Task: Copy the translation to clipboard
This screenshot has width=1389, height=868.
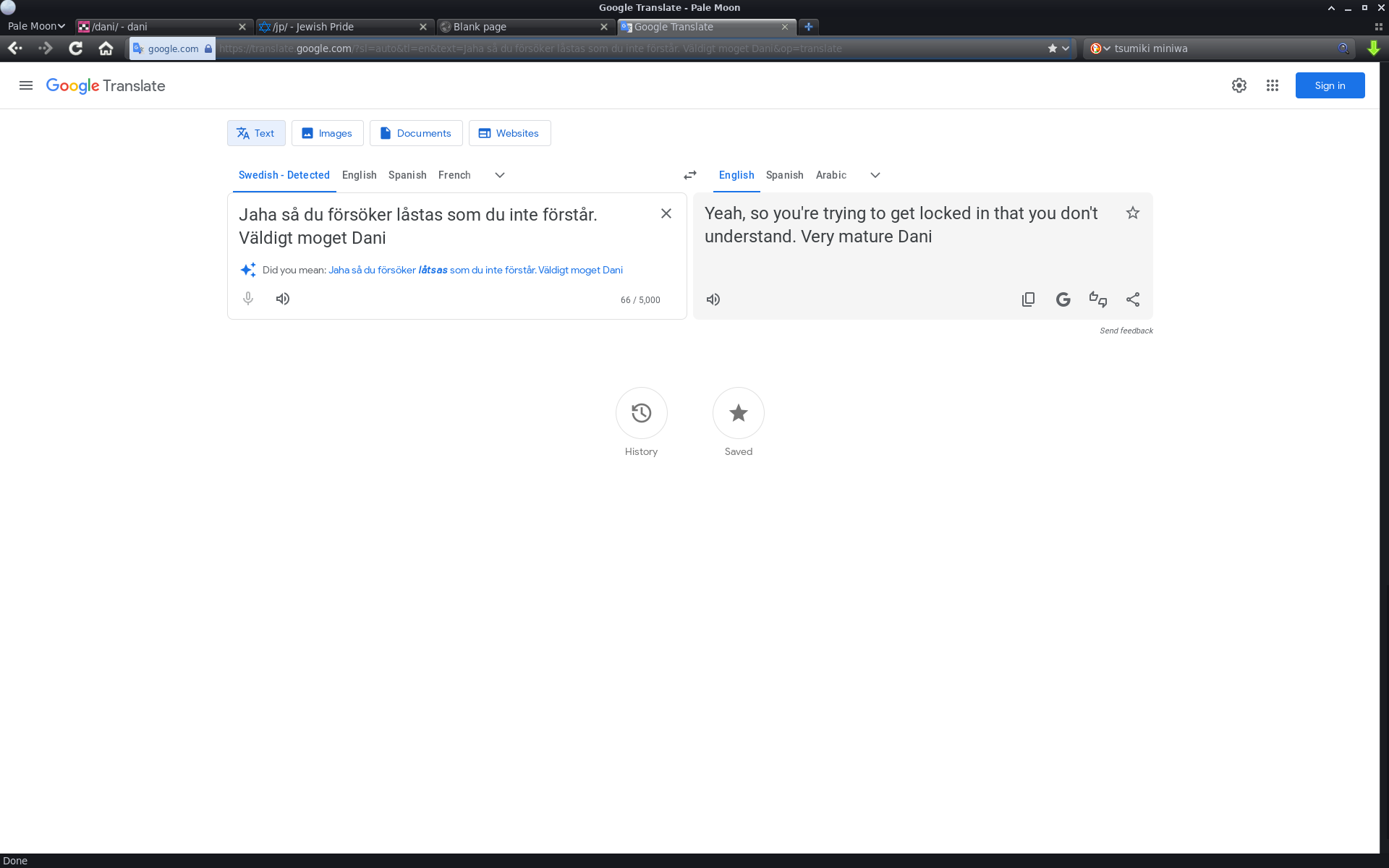Action: click(1028, 299)
